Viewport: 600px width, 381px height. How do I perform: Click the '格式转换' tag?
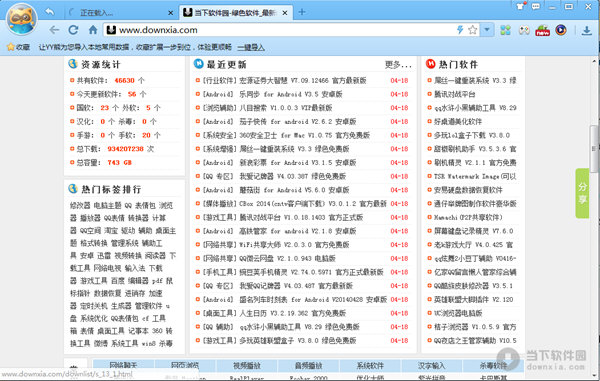94,243
